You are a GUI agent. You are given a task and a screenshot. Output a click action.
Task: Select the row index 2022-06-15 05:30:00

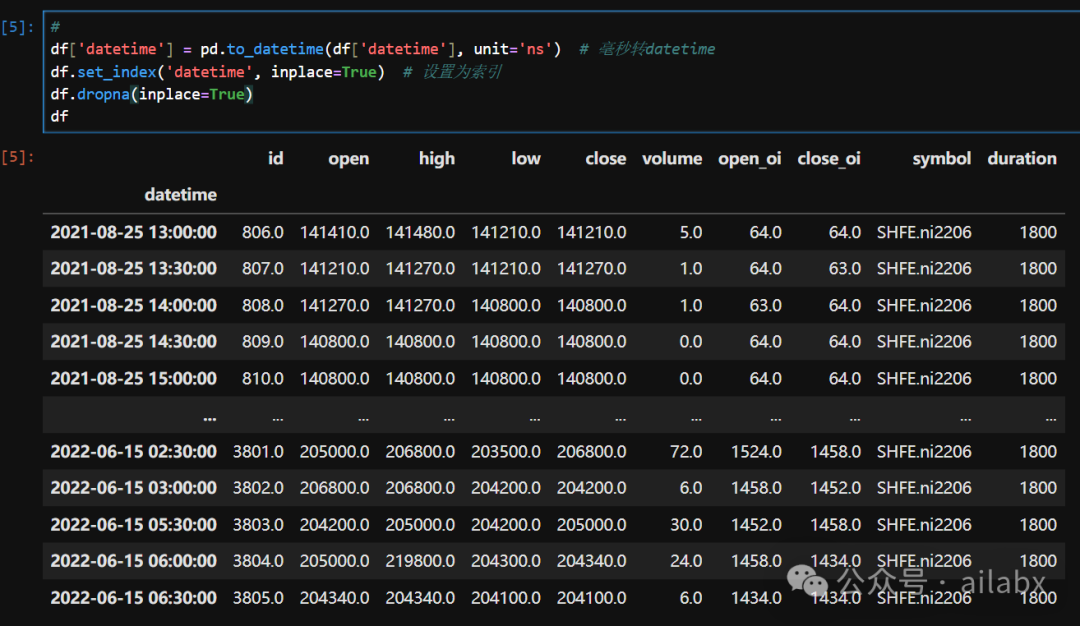pos(134,525)
